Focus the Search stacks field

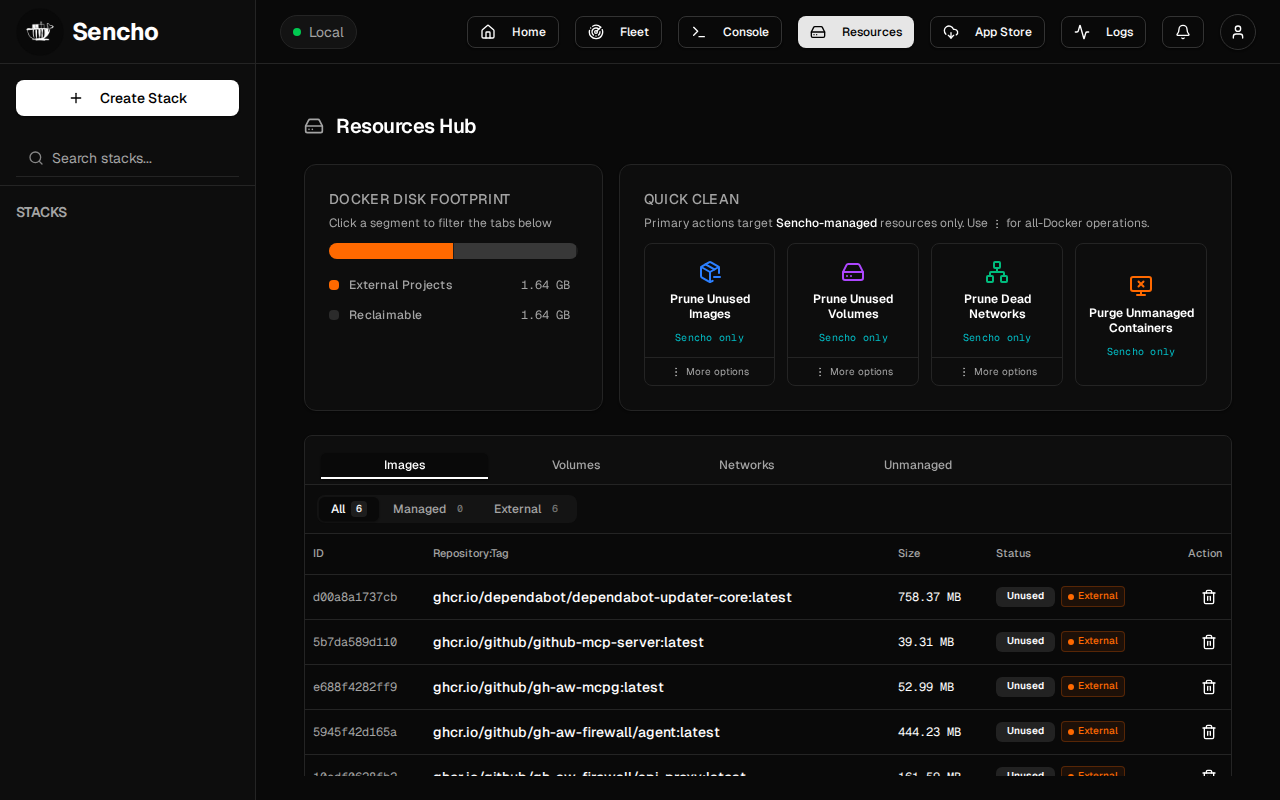[127, 158]
